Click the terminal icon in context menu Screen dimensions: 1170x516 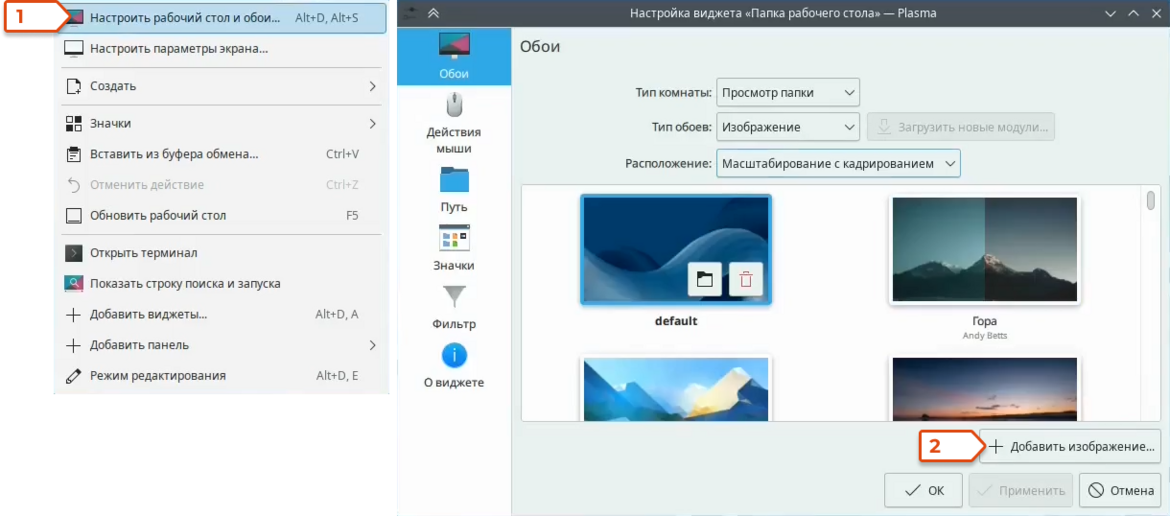(x=74, y=253)
